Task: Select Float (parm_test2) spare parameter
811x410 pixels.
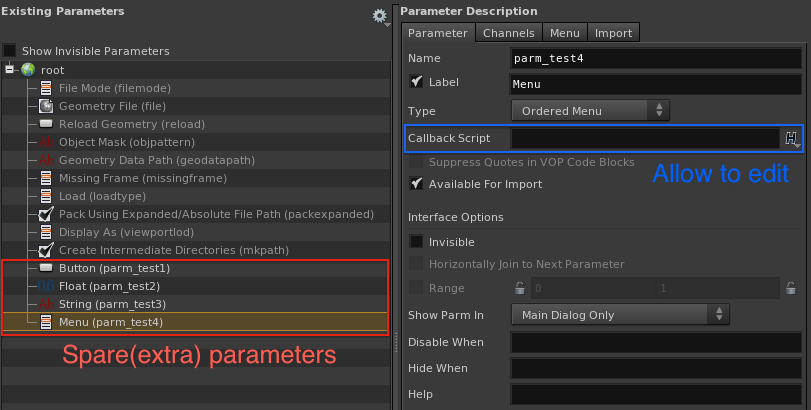Action: (109, 286)
